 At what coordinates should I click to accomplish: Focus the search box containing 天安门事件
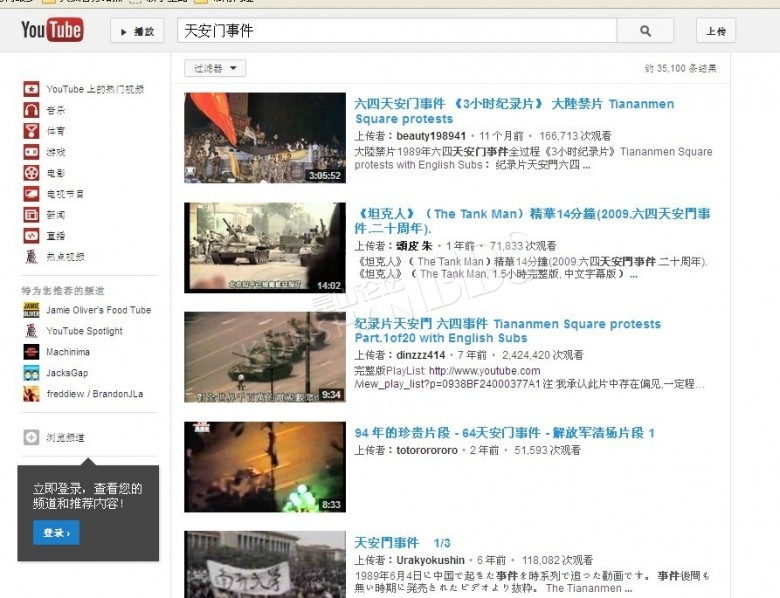coord(397,31)
